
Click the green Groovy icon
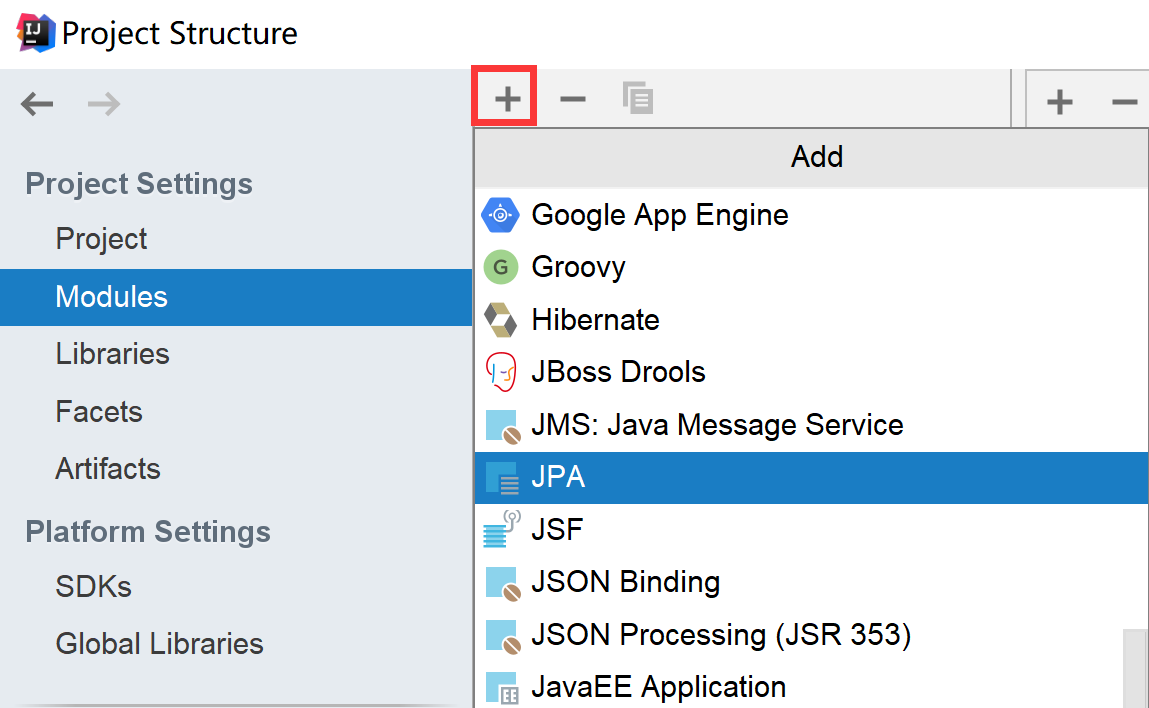pyautogui.click(x=500, y=267)
